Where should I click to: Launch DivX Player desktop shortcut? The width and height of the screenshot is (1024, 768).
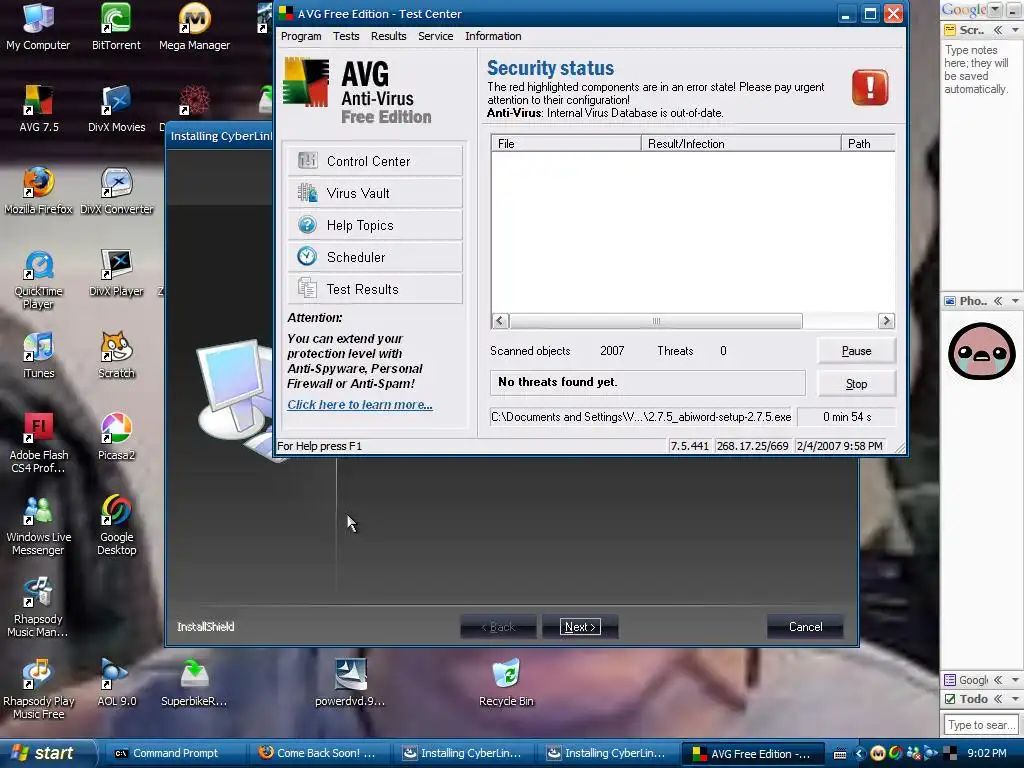(116, 273)
